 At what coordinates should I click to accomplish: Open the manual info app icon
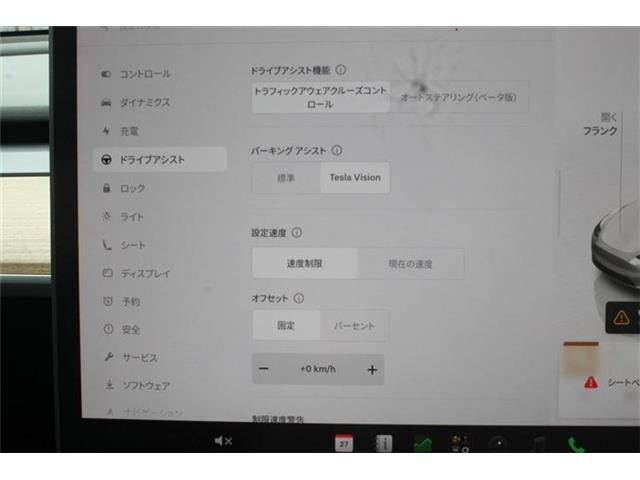coord(384,443)
